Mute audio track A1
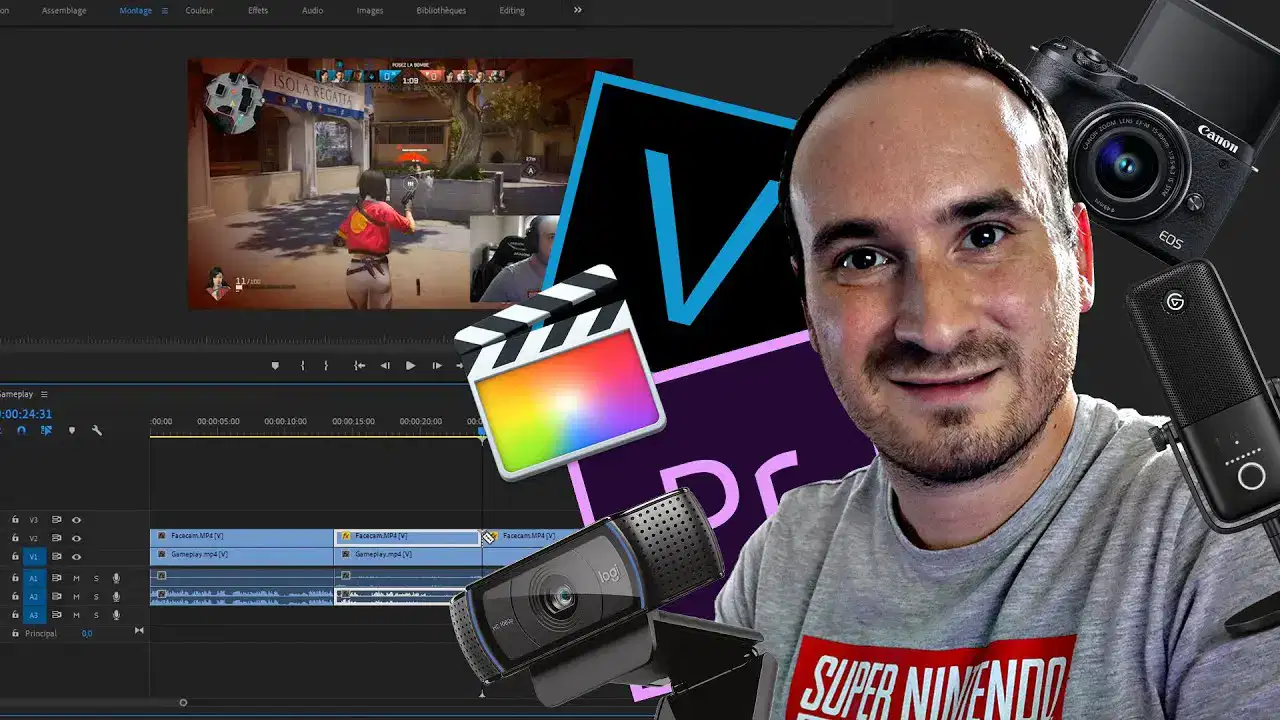Image resolution: width=1280 pixels, height=720 pixels. [x=76, y=578]
